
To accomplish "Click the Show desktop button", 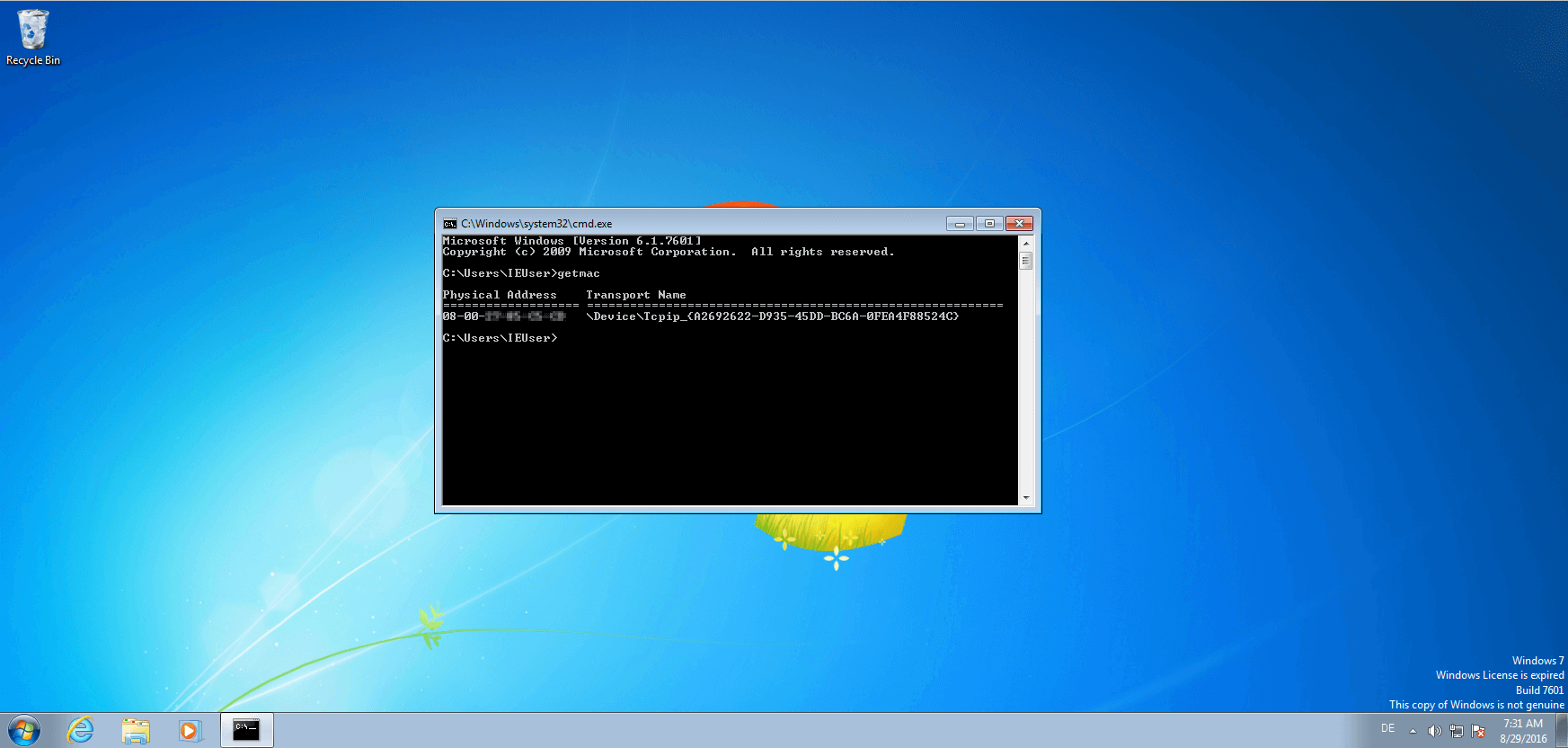I will [1562, 730].
